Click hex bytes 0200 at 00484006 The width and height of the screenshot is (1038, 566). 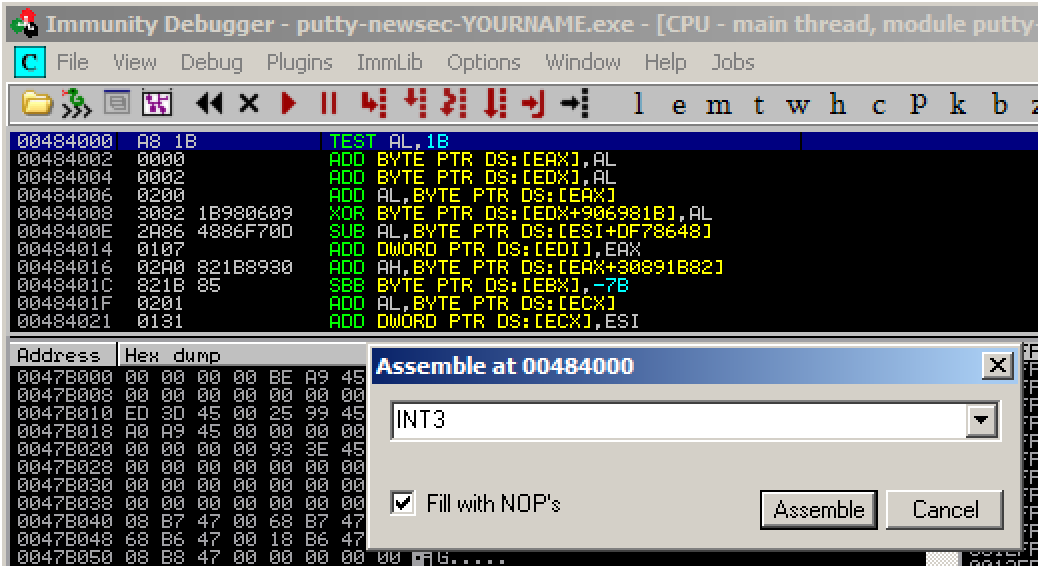pyautogui.click(x=161, y=195)
